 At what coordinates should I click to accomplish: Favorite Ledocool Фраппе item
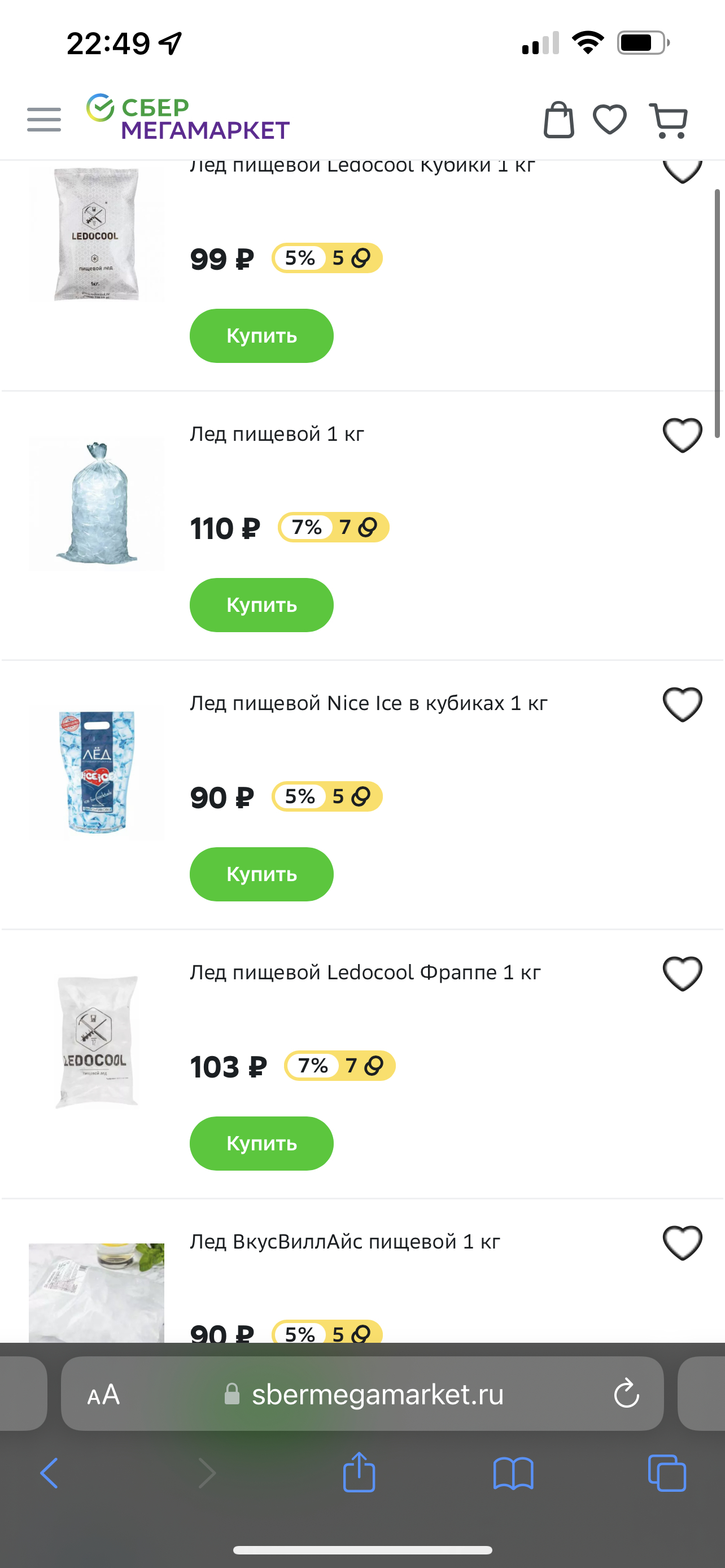682,973
